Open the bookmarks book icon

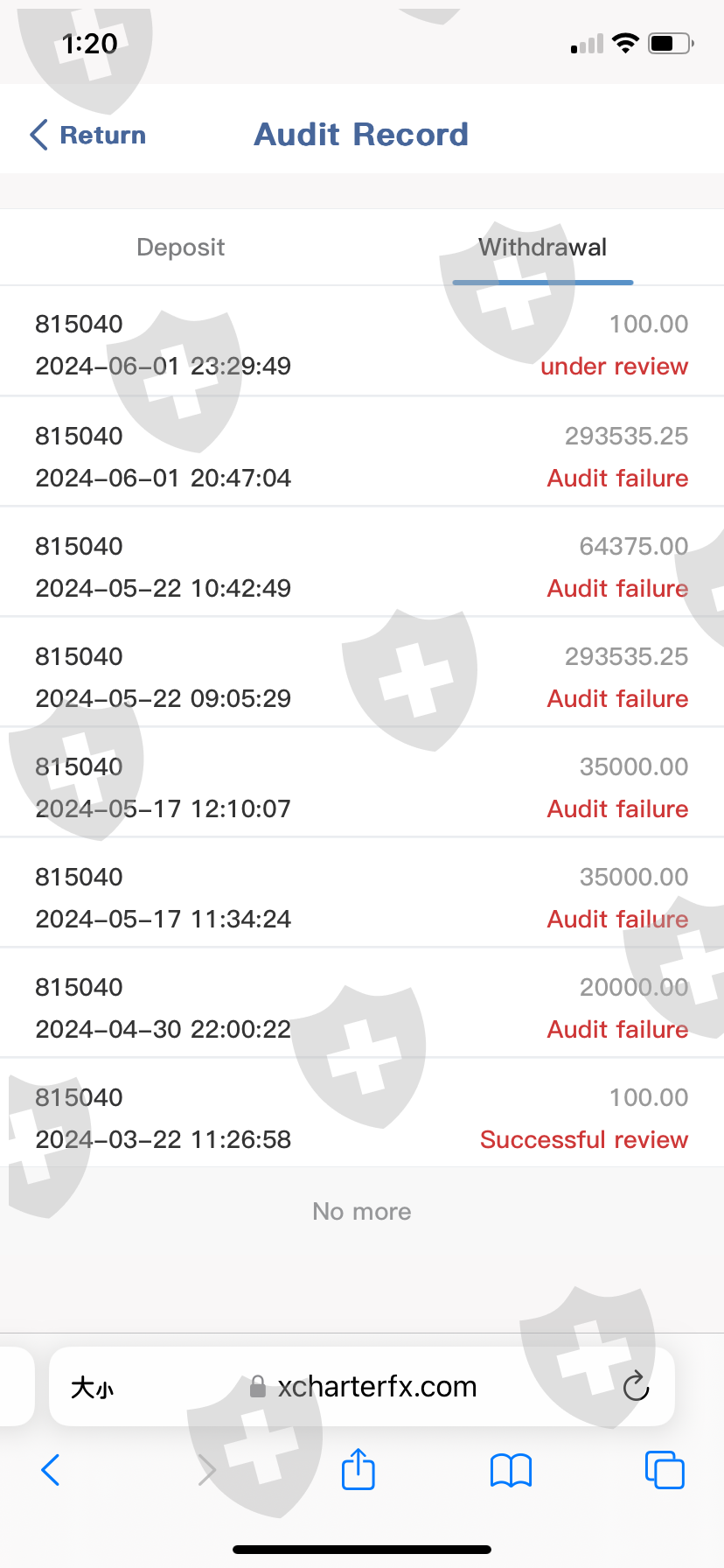[x=511, y=1470]
